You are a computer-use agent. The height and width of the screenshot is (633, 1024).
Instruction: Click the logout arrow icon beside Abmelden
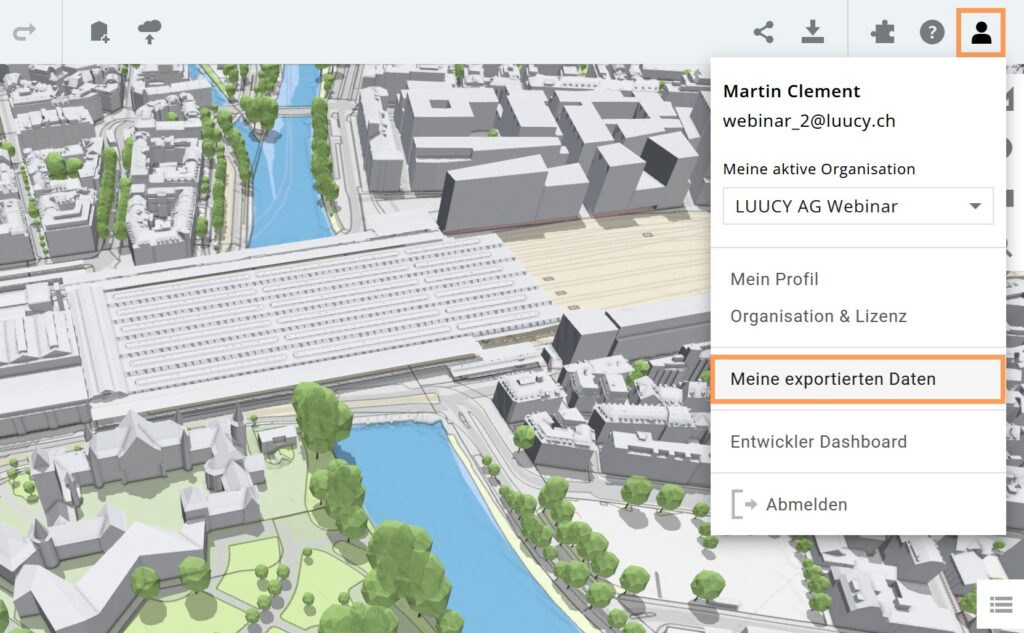point(744,504)
